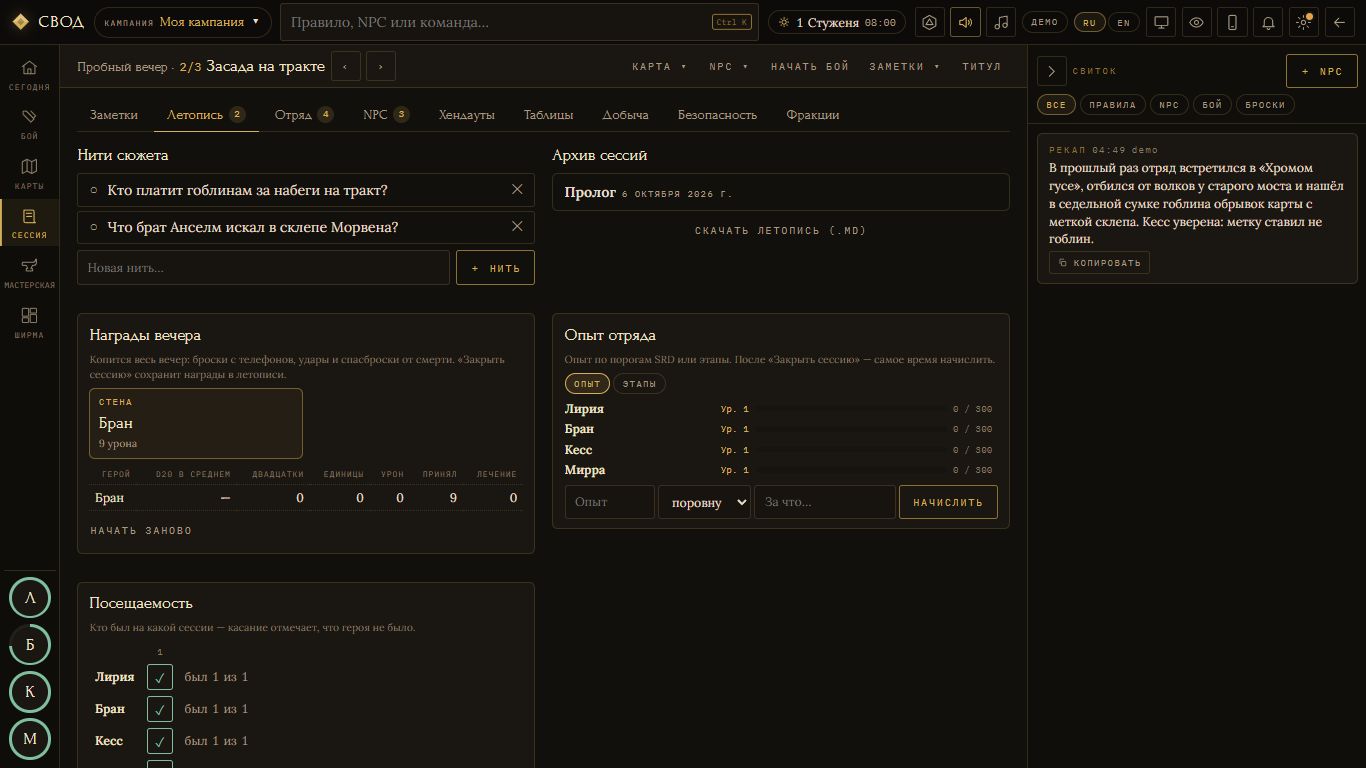Image resolution: width=1366 pixels, height=768 pixels.
Task: Go to the previous scene arrow
Action: pyautogui.click(x=345, y=66)
